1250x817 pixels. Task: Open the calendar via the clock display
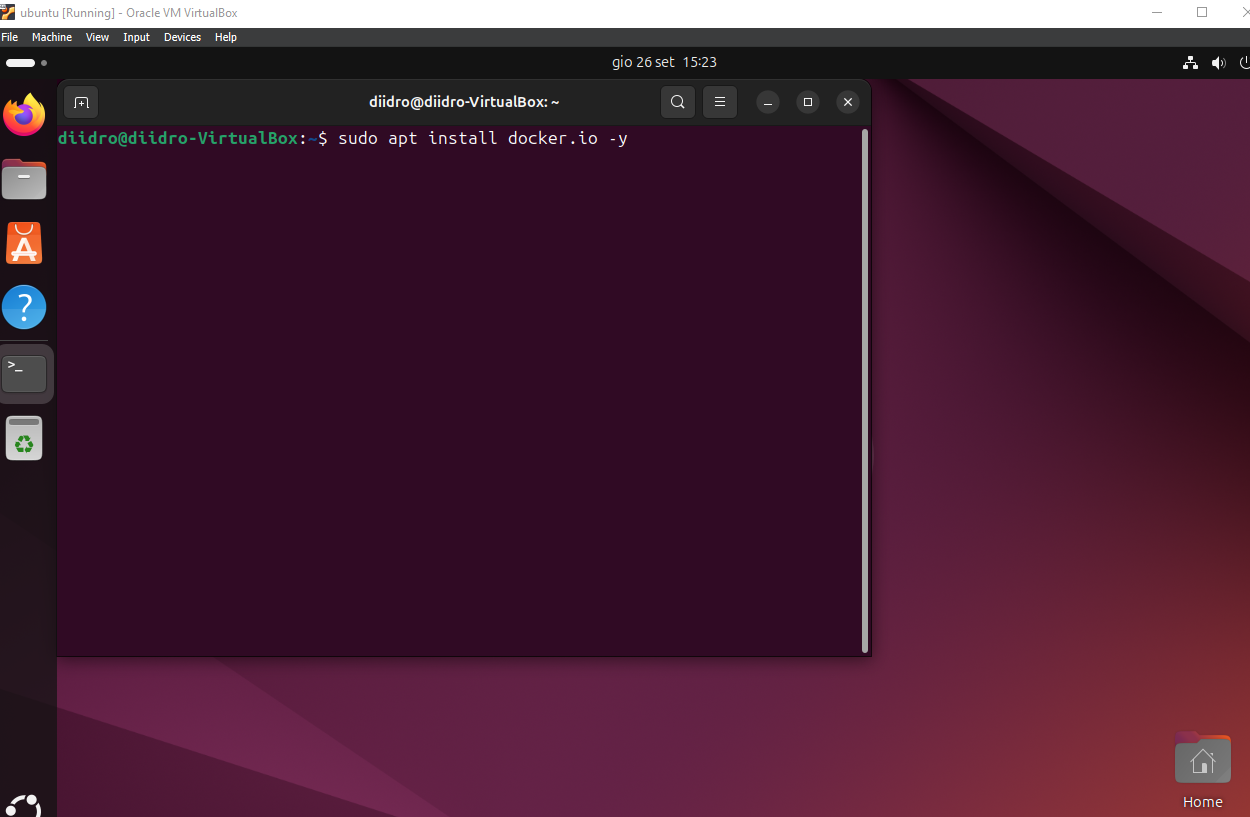point(664,62)
